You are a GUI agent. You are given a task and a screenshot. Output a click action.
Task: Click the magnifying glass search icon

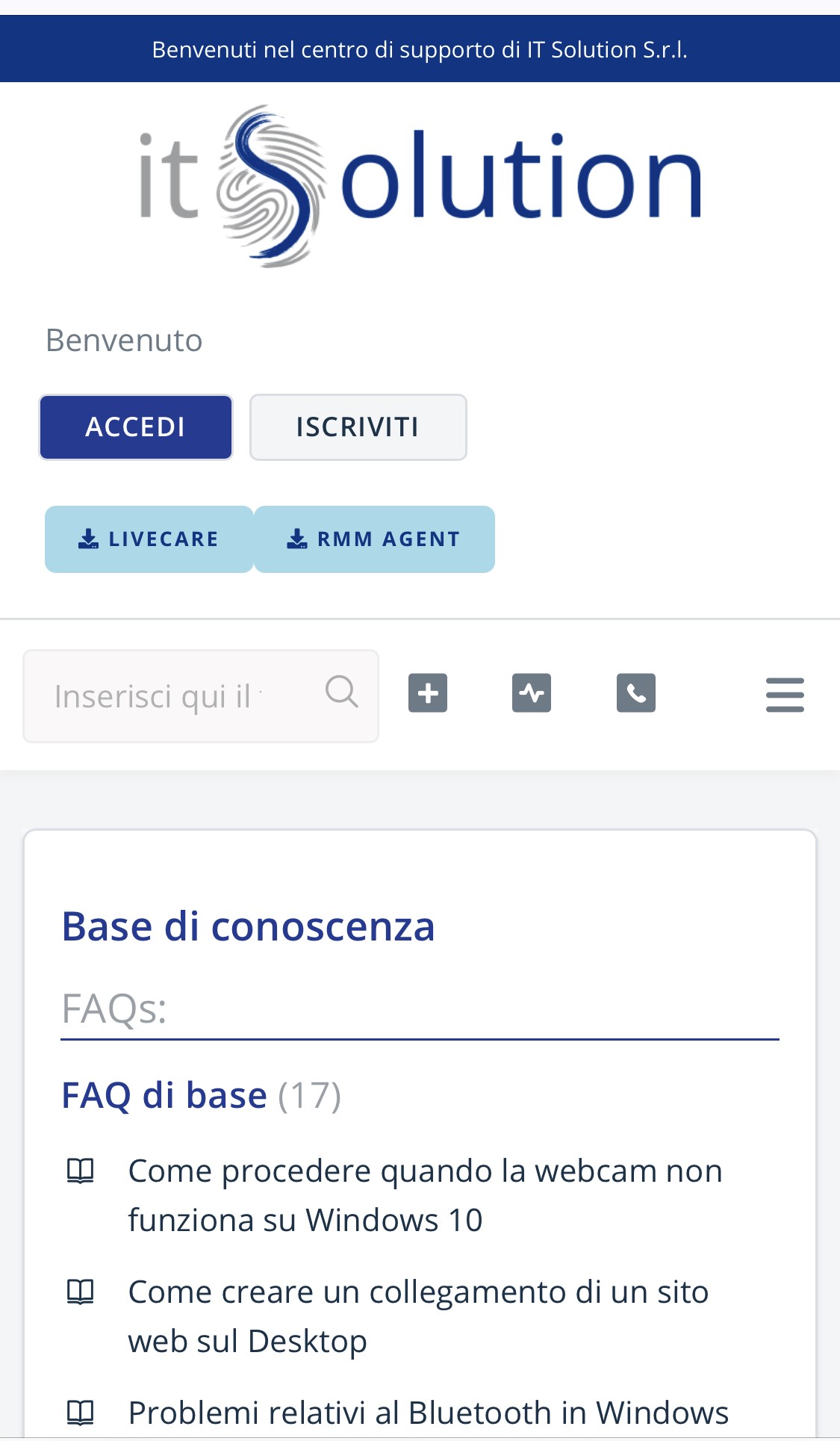(x=342, y=691)
